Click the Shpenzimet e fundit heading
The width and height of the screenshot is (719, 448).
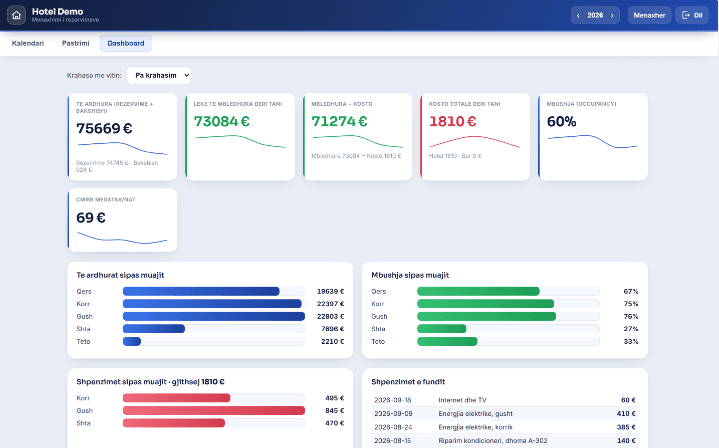tap(408, 382)
